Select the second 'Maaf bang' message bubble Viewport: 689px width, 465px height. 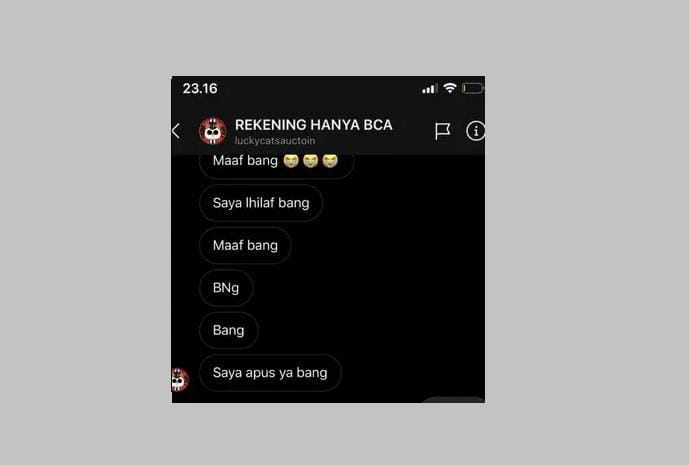click(x=245, y=245)
